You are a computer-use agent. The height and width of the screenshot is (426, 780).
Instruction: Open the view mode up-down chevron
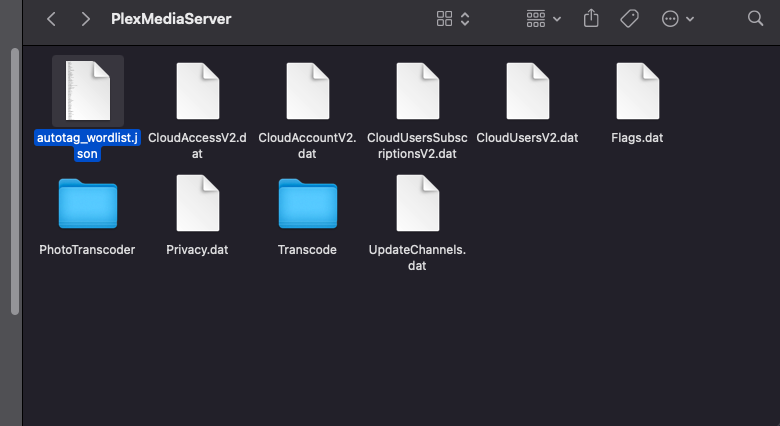[x=465, y=19]
